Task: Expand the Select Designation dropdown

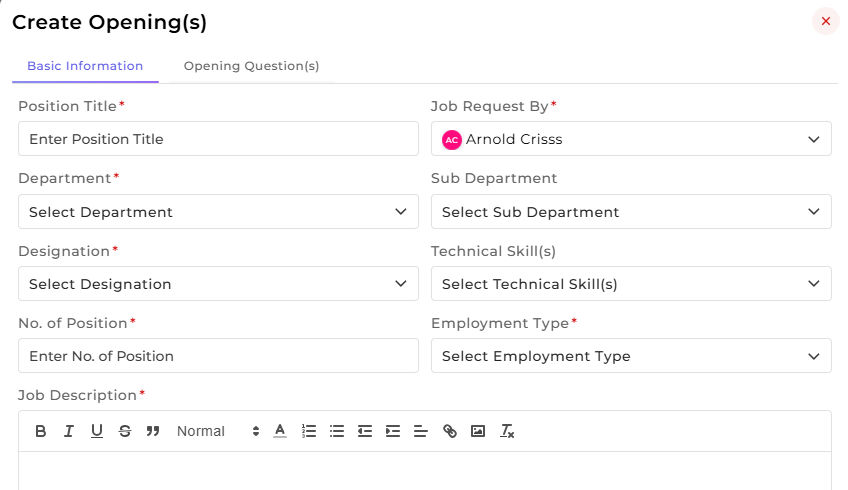Action: pos(218,283)
